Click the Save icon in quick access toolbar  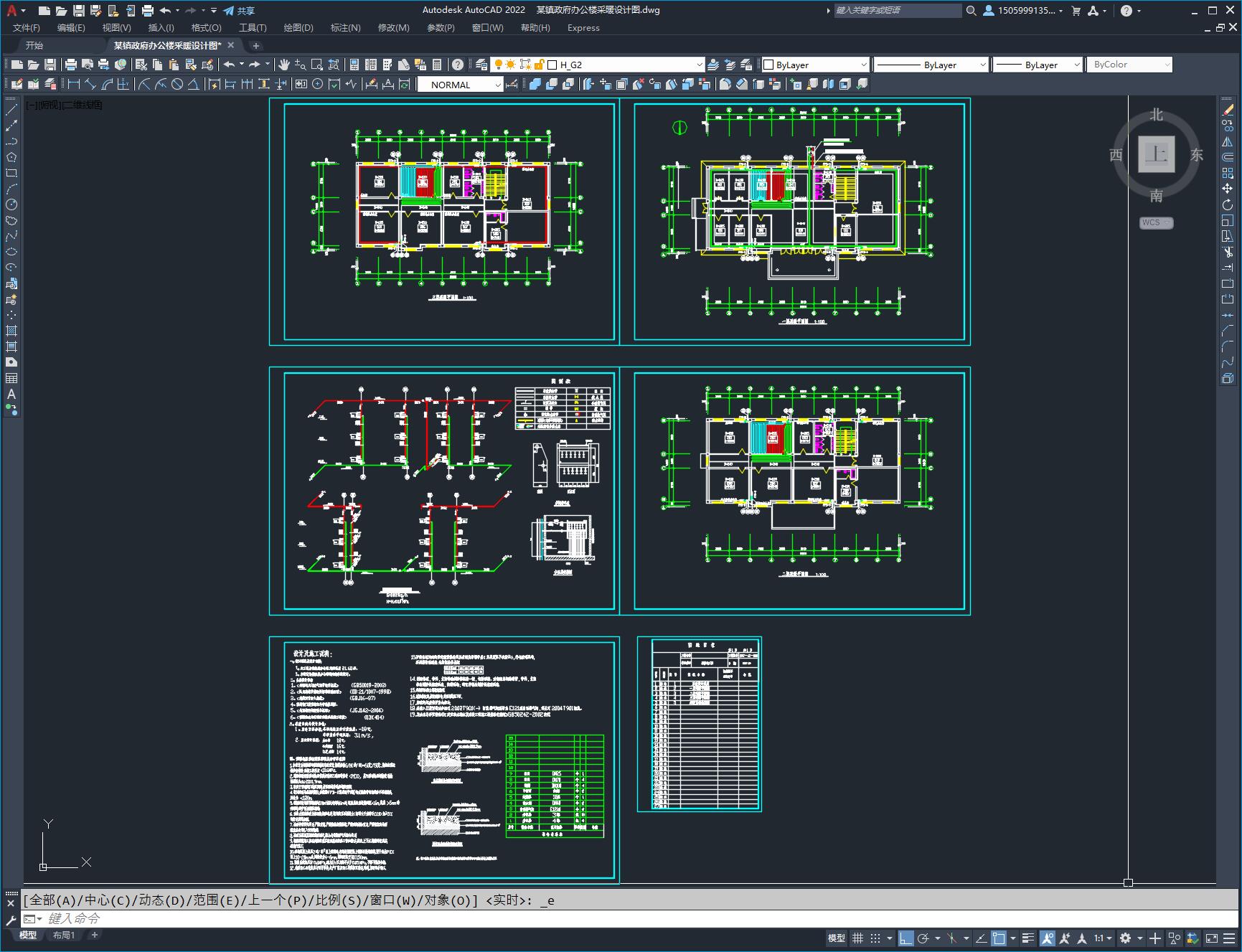(x=79, y=11)
